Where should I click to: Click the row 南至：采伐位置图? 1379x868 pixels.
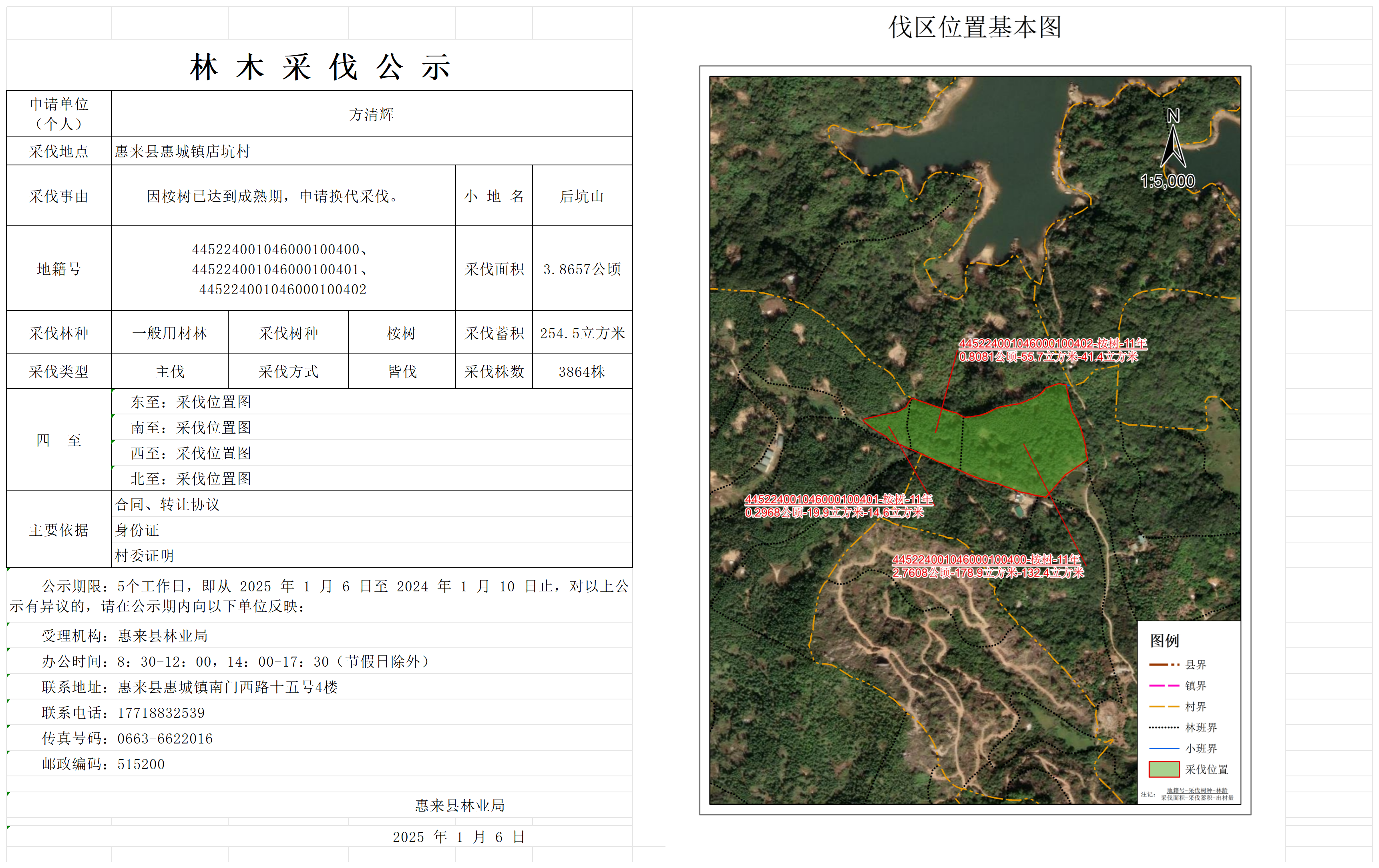pyautogui.click(x=372, y=427)
